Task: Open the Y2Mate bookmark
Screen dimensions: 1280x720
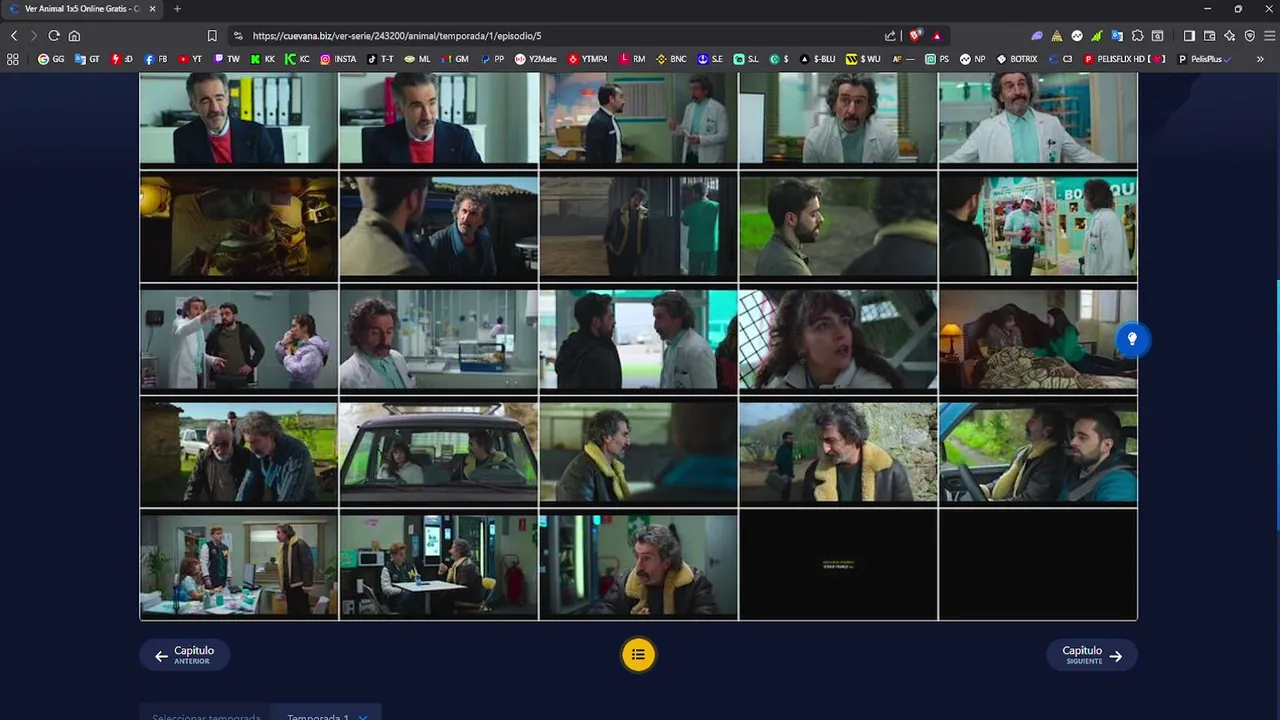Action: (x=536, y=59)
